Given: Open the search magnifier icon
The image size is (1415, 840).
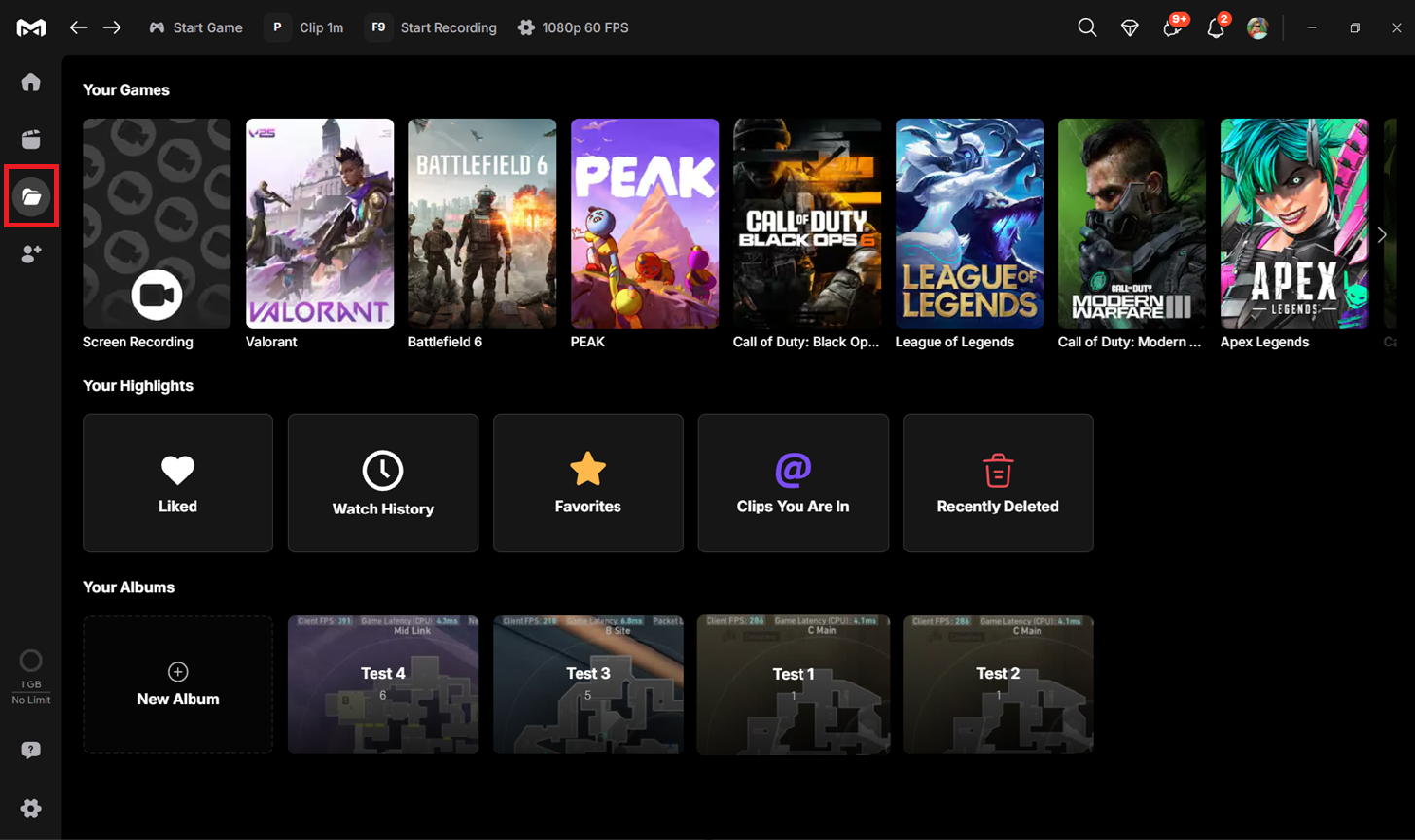Looking at the screenshot, I should tap(1087, 28).
